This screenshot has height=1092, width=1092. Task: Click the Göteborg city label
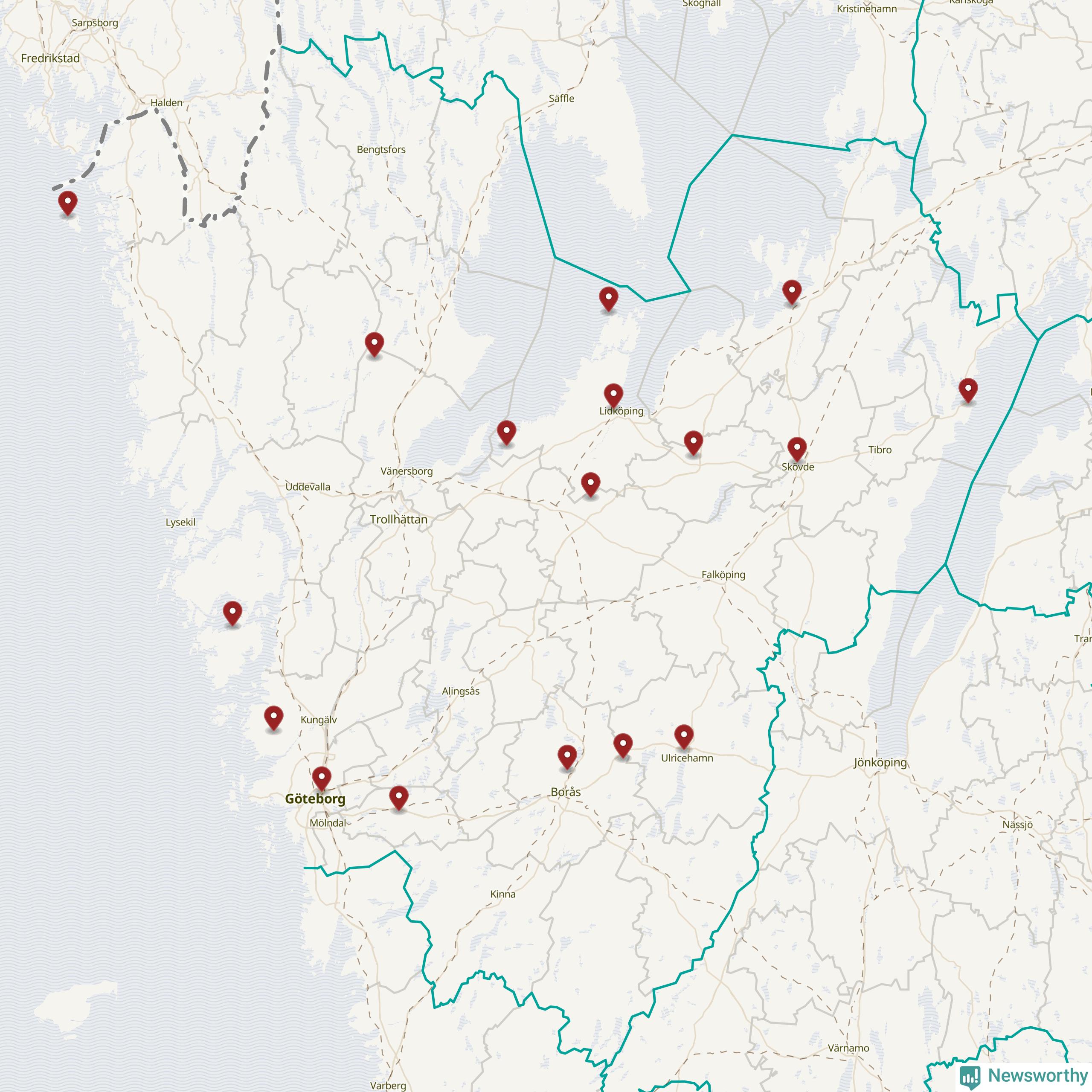point(315,799)
